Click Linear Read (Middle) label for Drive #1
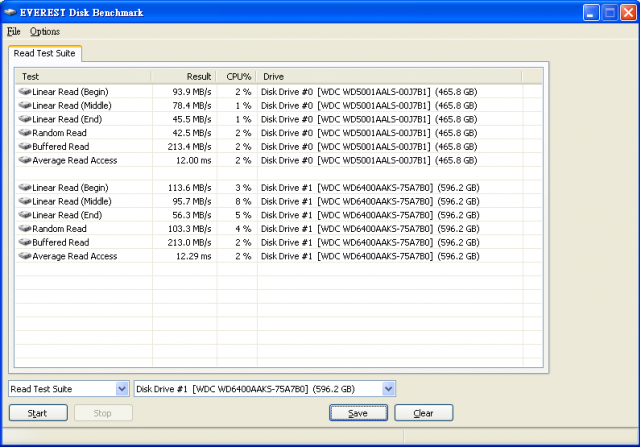Screen dimensions: 640x447 coord(72,202)
